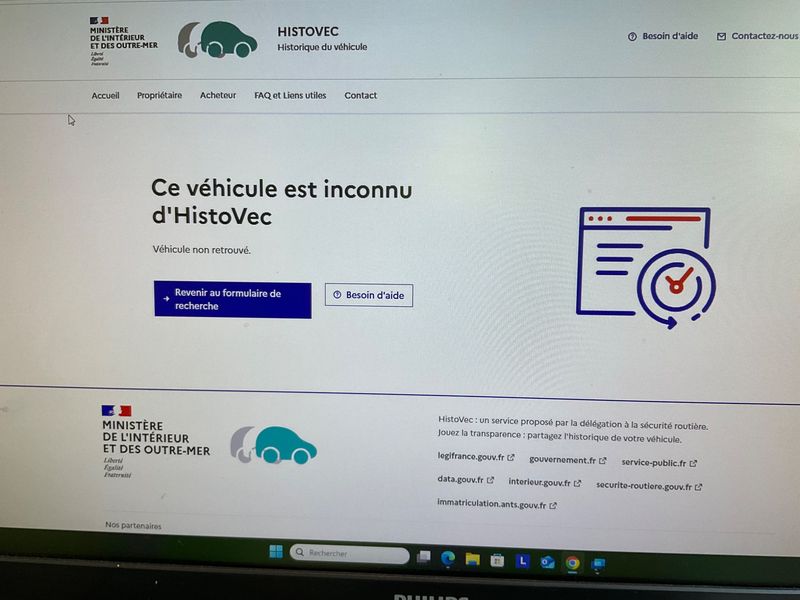Click the footer HistoVec car logo

273,445
